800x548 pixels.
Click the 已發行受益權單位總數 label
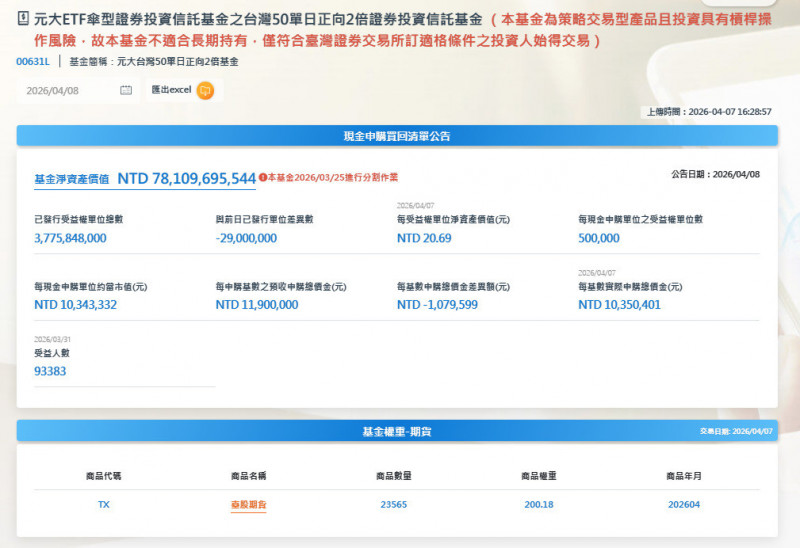pos(79,219)
